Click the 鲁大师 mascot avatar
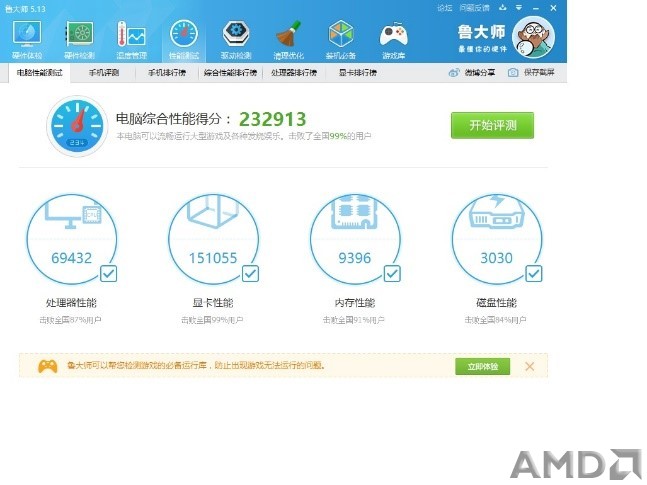The width and height of the screenshot is (647, 485). click(534, 37)
